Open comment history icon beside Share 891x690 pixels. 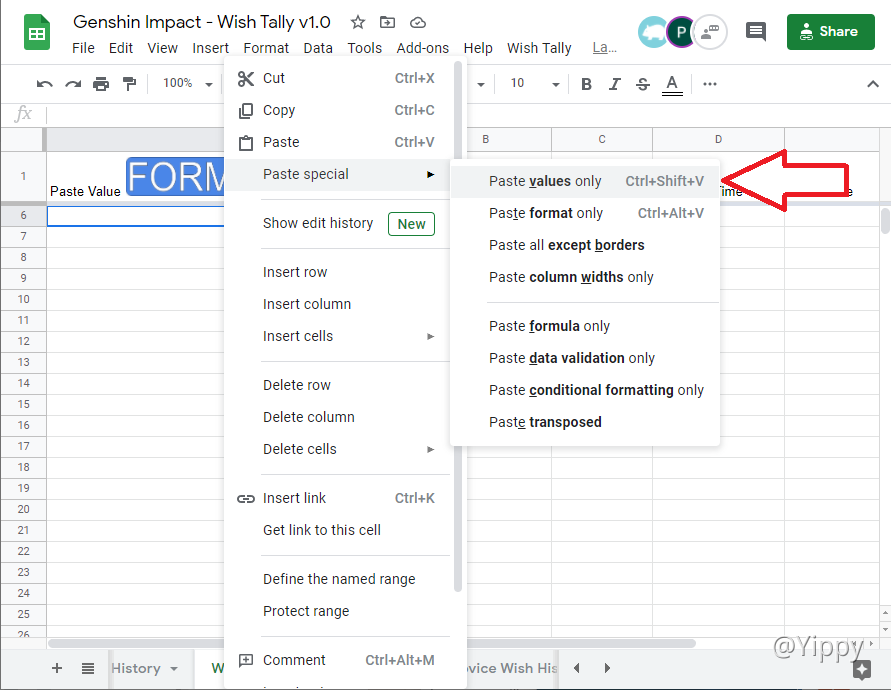(x=756, y=32)
